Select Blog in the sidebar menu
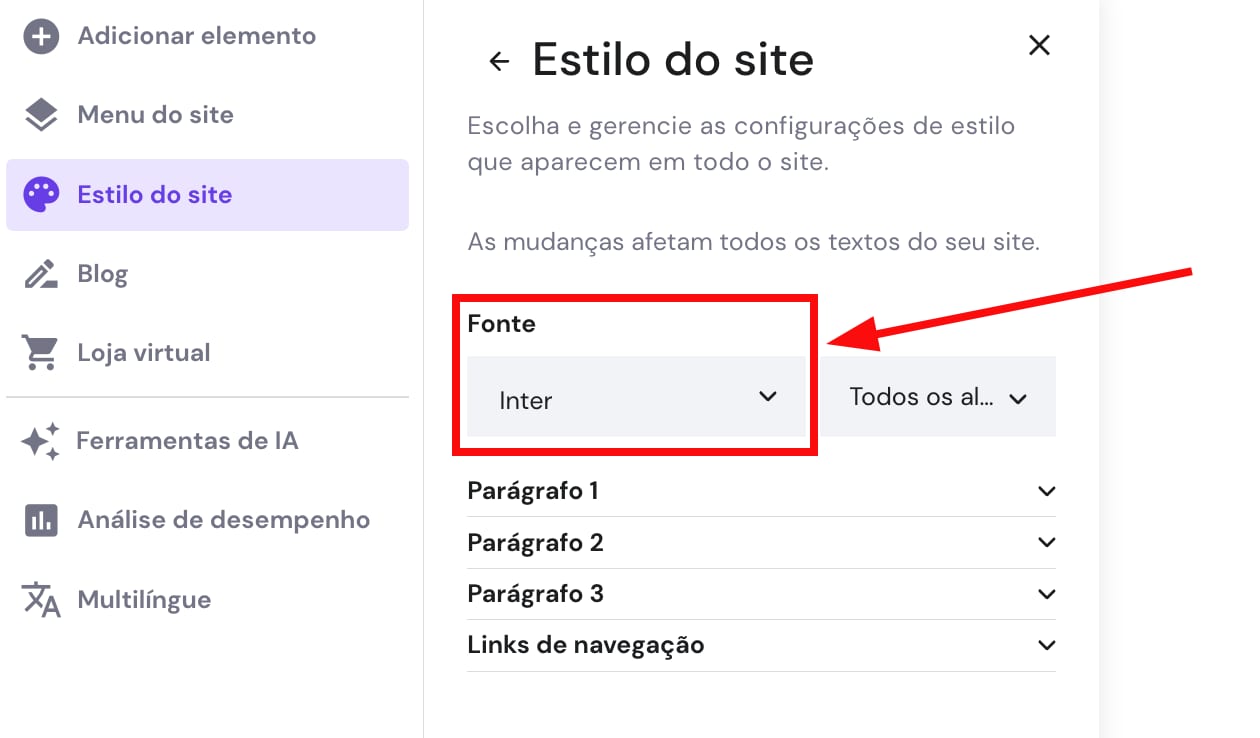Viewport: 1260px width, 738px height. (103, 272)
